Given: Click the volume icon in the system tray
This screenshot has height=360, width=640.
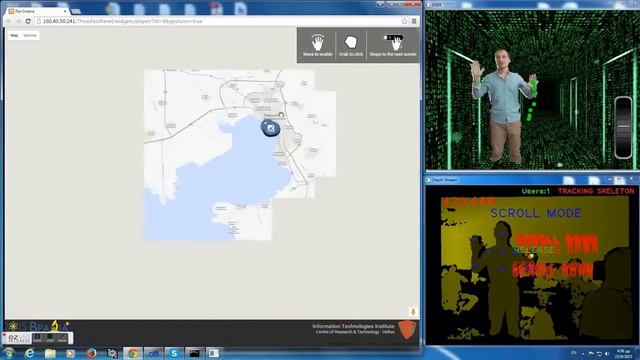Looking at the screenshot, I should (607, 353).
